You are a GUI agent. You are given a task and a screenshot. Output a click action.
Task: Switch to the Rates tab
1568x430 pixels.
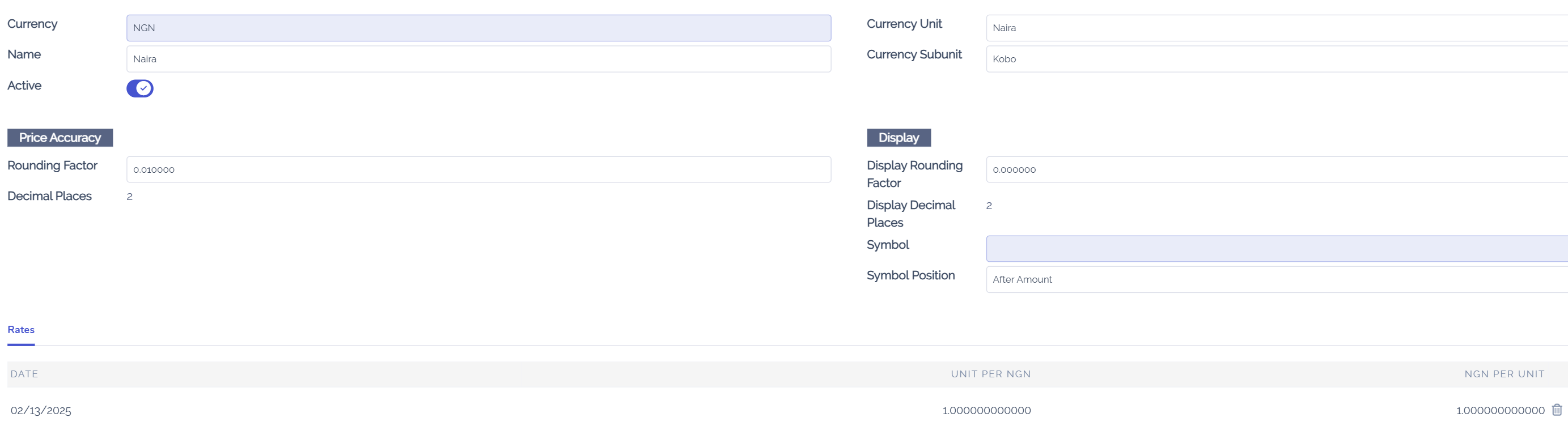coord(21,329)
